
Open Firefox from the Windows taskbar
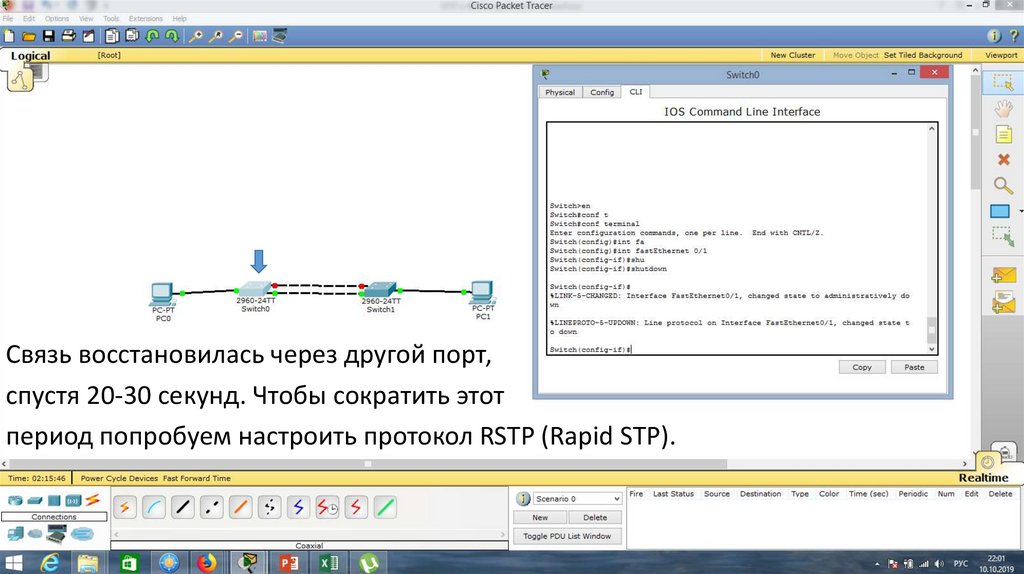pyautogui.click(x=207, y=562)
